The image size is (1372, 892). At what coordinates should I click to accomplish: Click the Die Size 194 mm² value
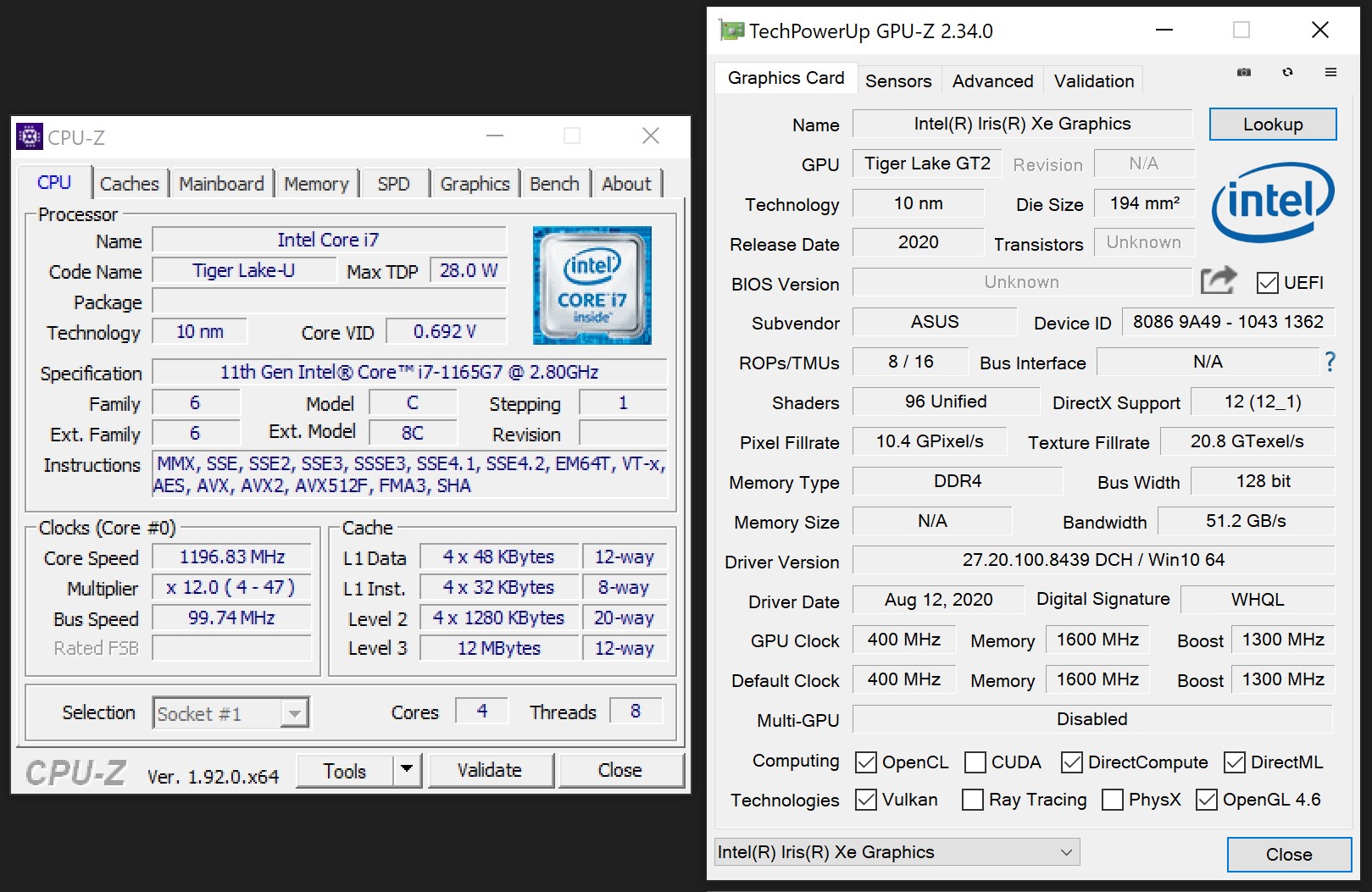coord(1145,203)
